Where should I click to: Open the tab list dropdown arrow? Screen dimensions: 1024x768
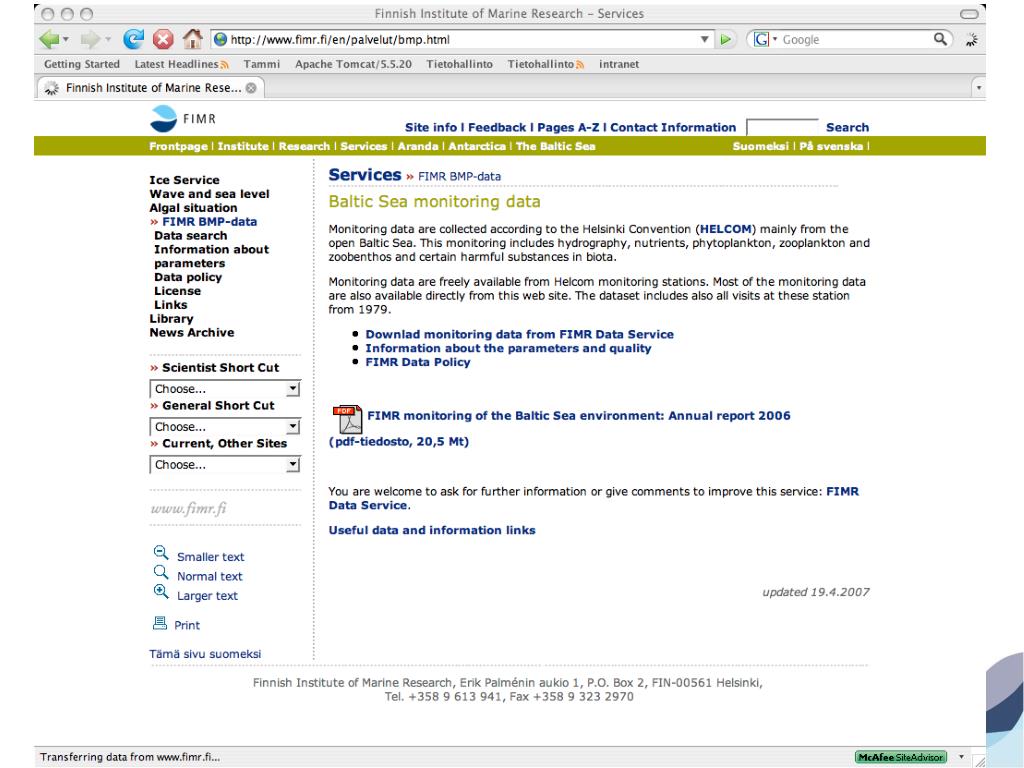coord(978,88)
